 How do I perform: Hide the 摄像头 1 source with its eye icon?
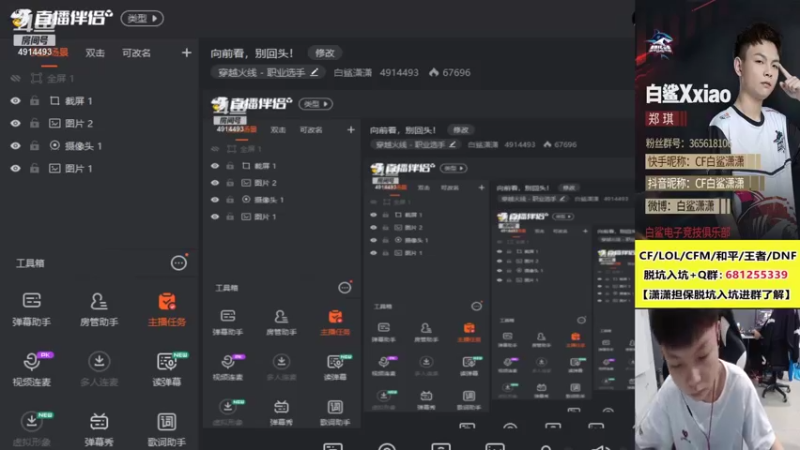pyautogui.click(x=16, y=146)
